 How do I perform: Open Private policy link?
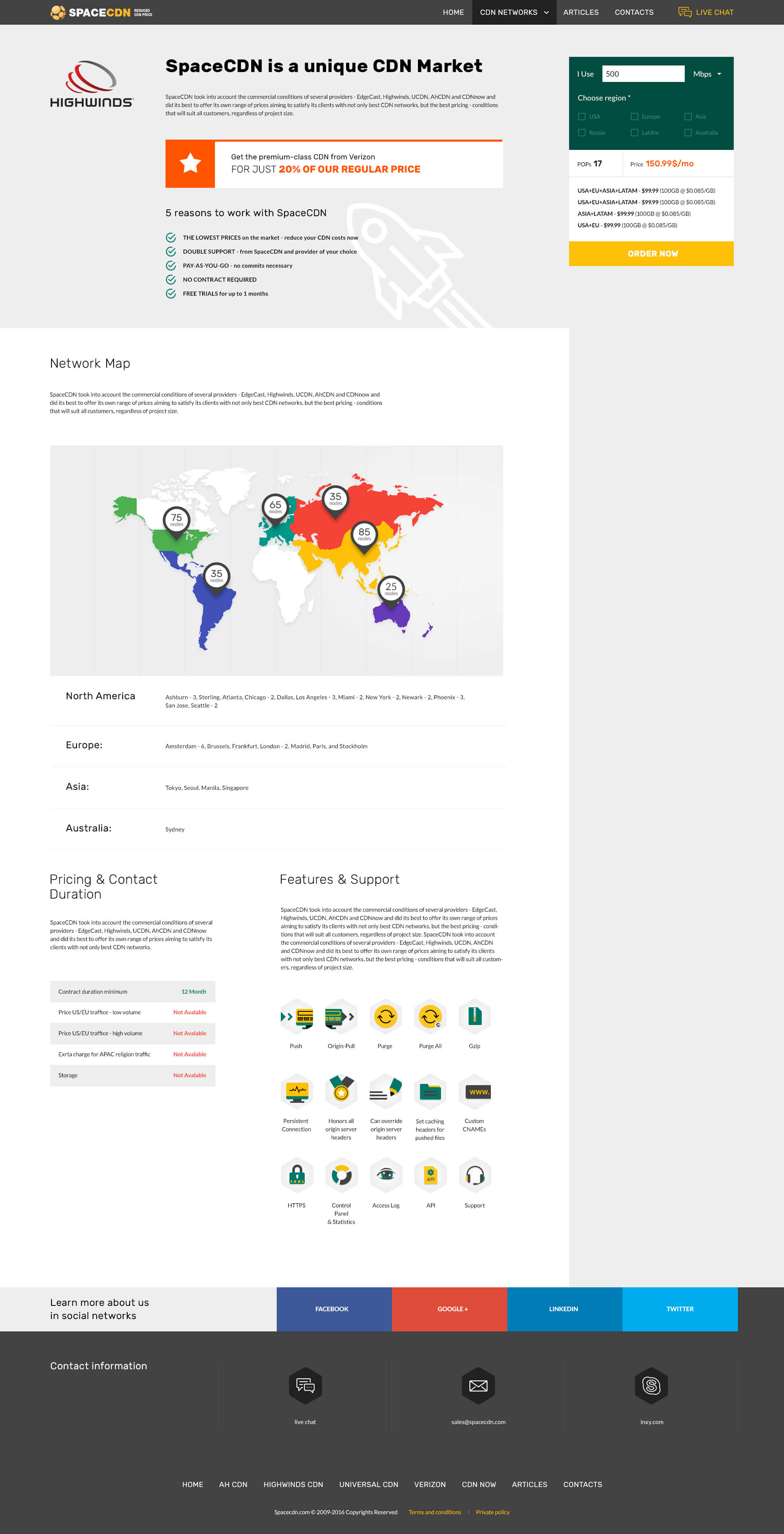tap(492, 1512)
